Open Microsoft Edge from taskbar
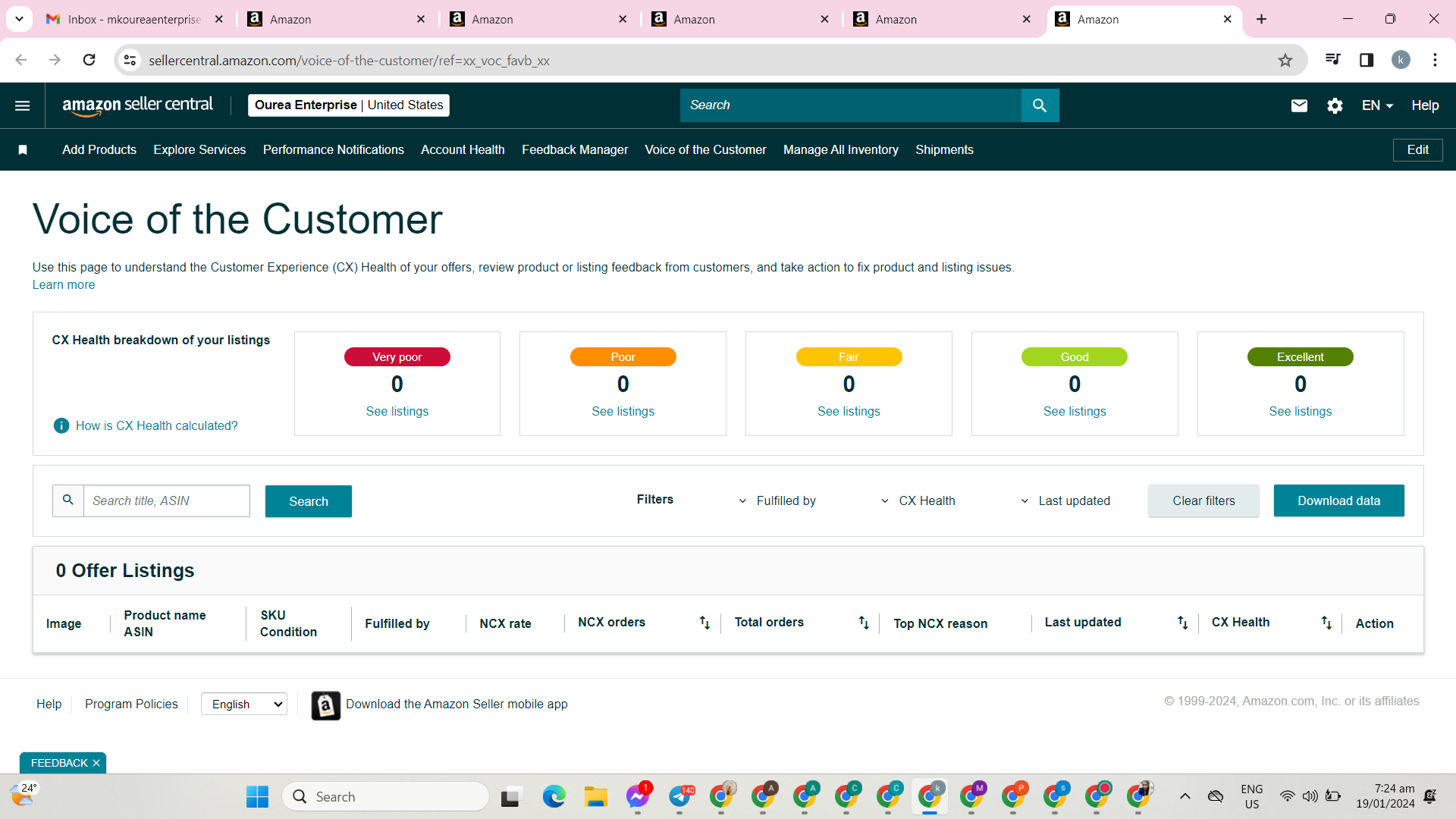1456x819 pixels. point(554,796)
